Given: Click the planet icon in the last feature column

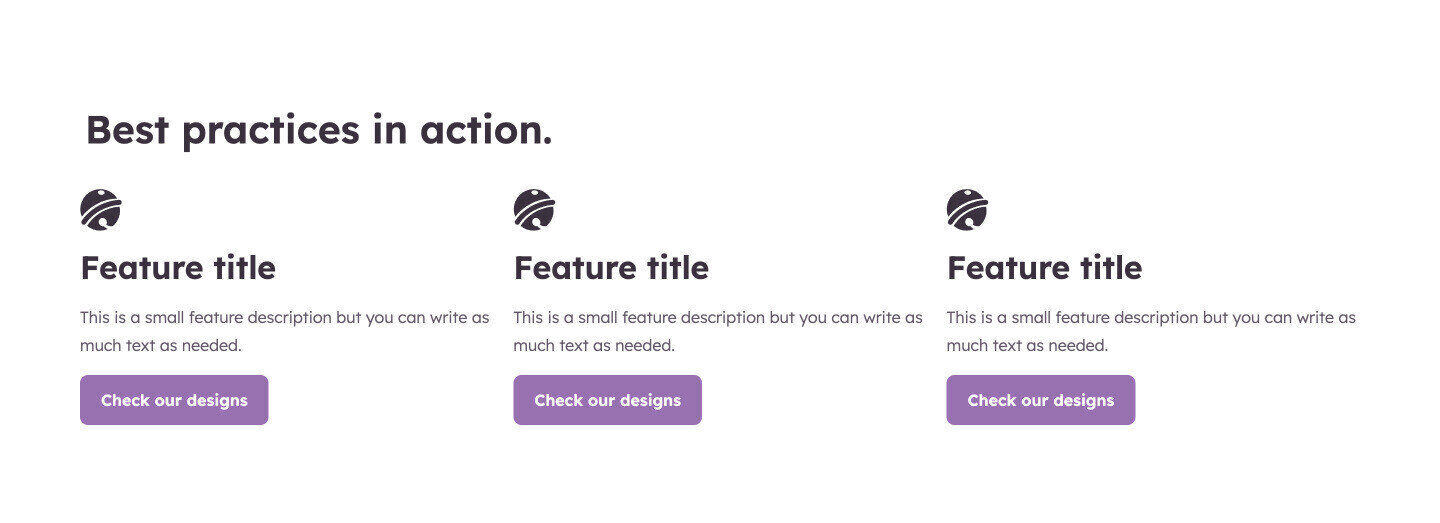Looking at the screenshot, I should 967,210.
